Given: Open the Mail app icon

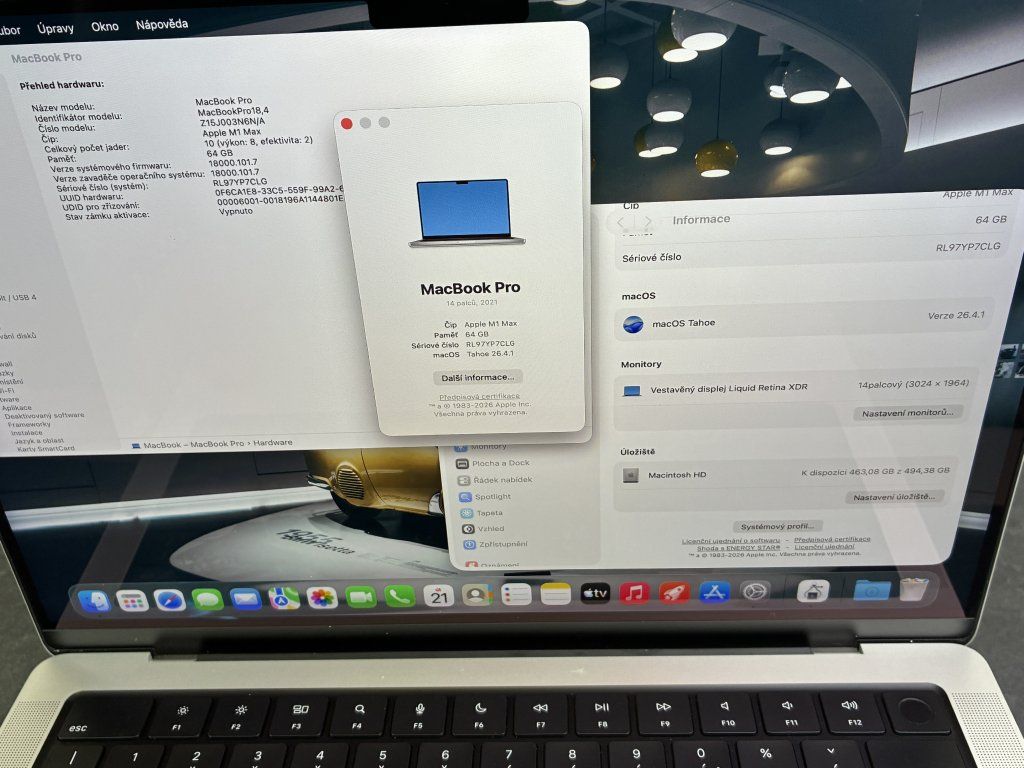Looking at the screenshot, I should 246,598.
